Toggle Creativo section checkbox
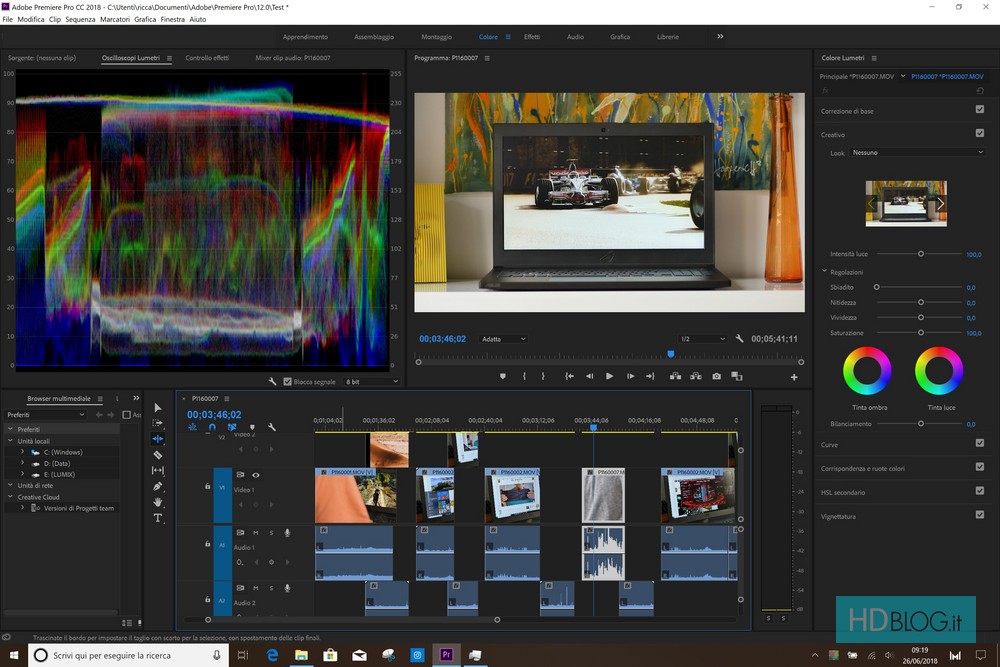This screenshot has height=667, width=1000. tap(980, 133)
